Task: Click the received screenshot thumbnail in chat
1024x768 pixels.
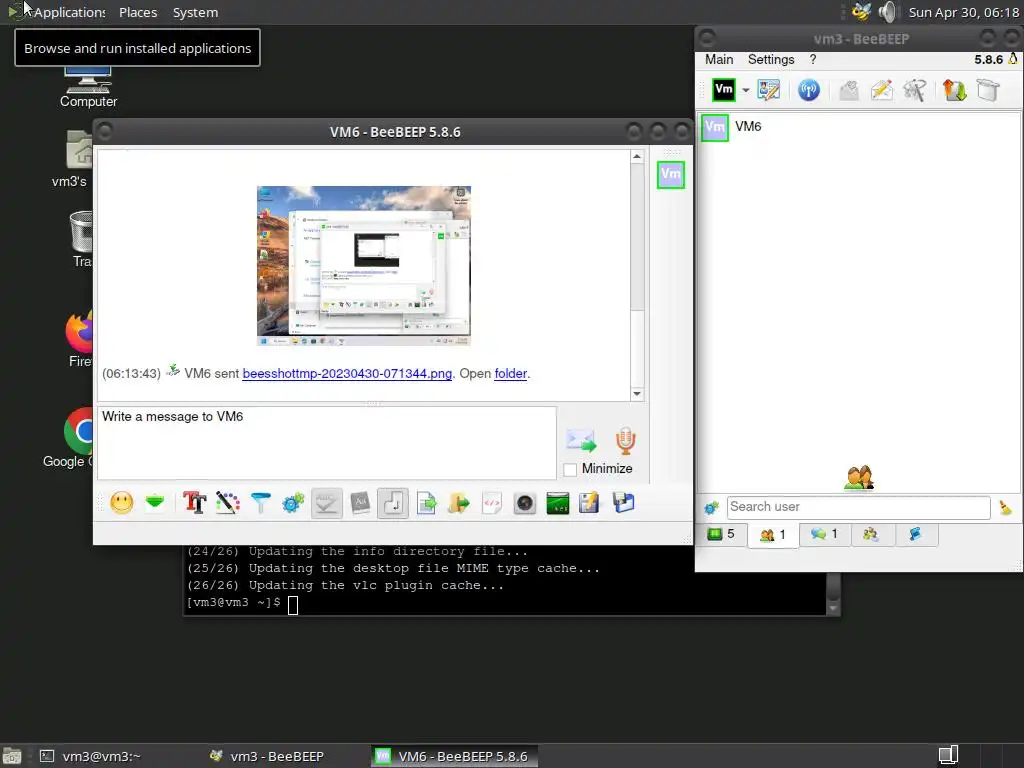Action: (364, 266)
